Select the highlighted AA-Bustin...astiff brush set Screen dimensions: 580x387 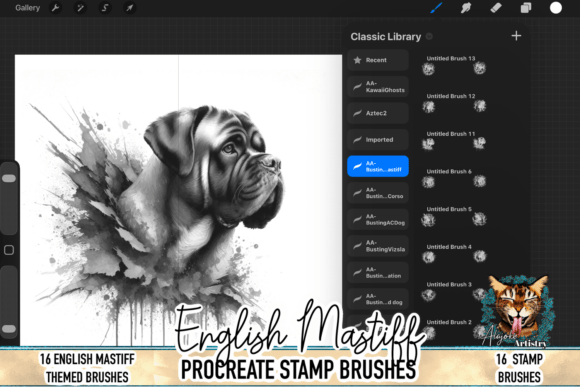378,166
